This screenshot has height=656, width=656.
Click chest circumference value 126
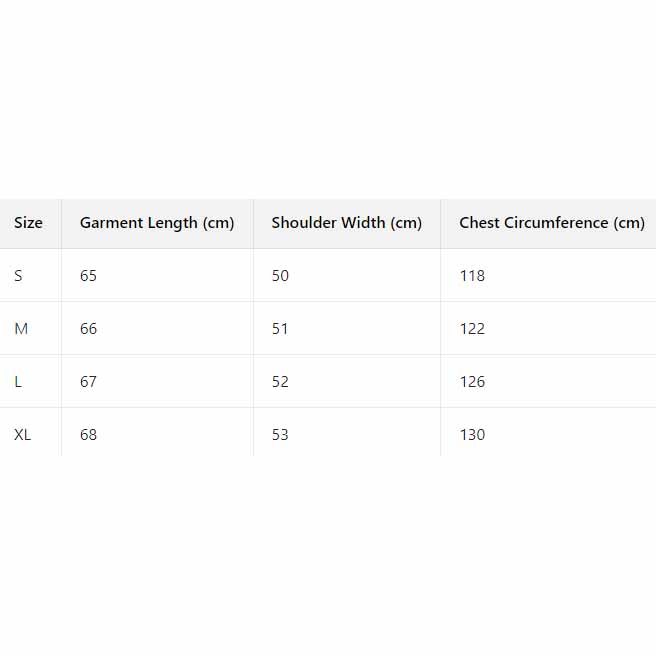click(472, 382)
